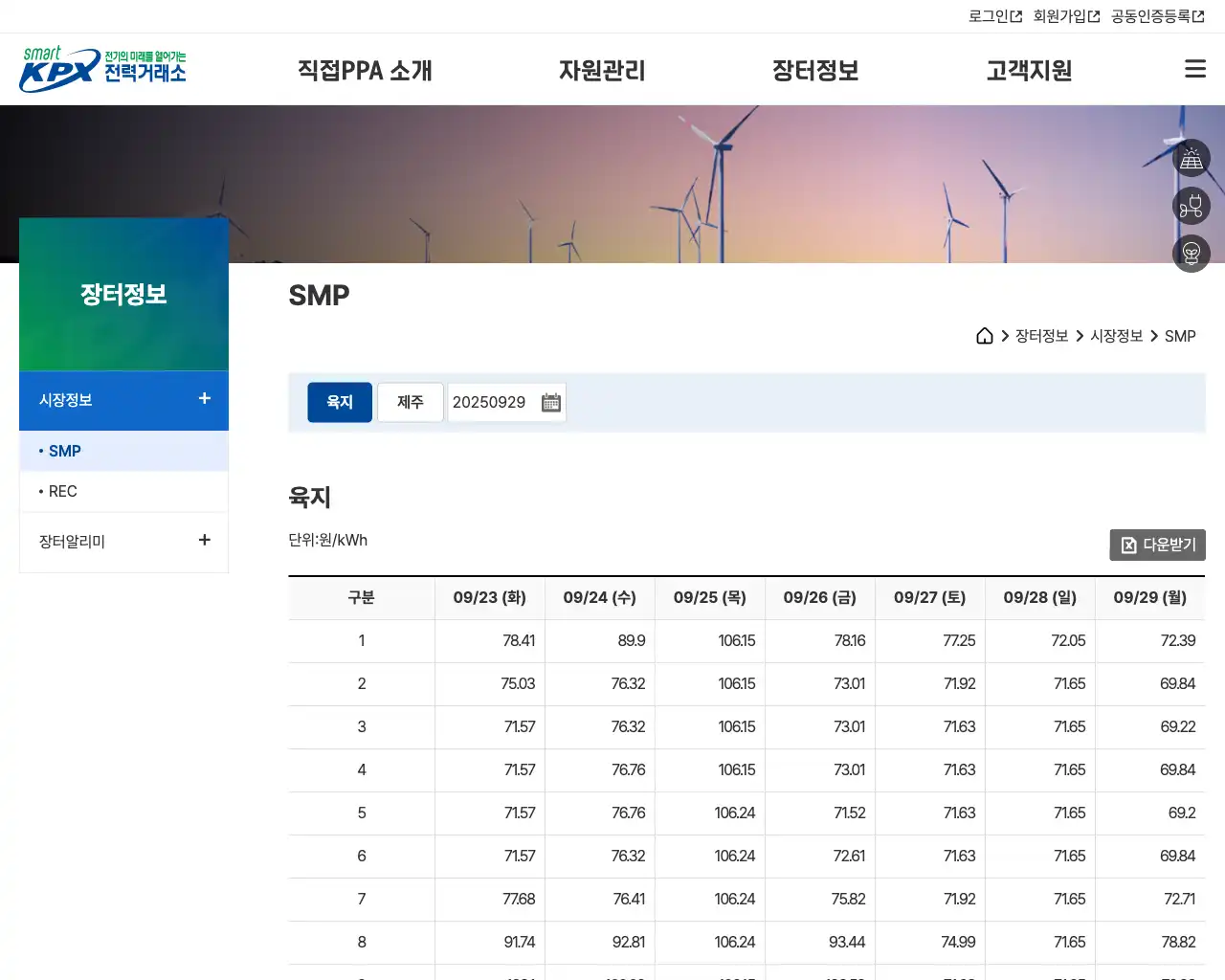This screenshot has height=980, width=1225.
Task: Expand the 장터알리미 sidebar section
Action: pos(204,540)
